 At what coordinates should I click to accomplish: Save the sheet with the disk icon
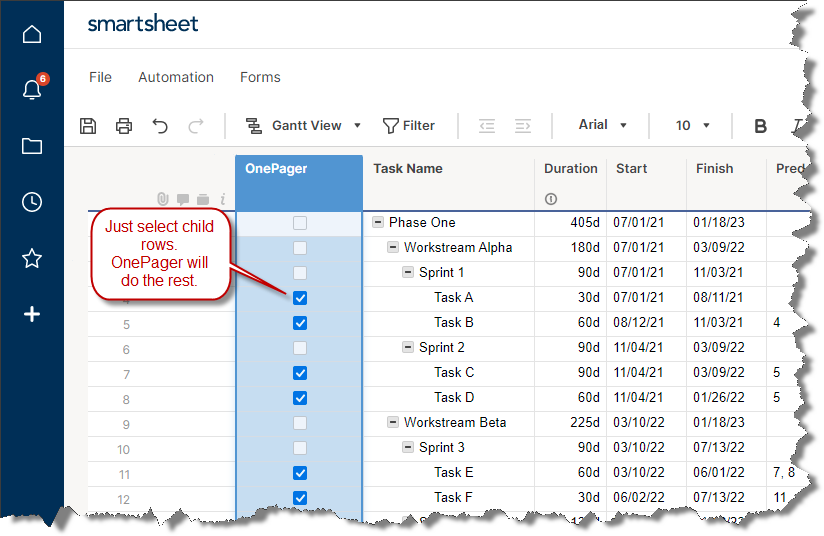click(88, 126)
